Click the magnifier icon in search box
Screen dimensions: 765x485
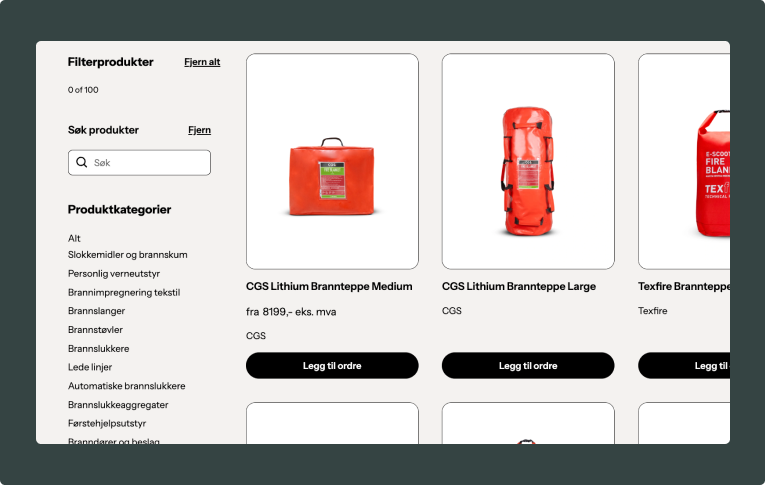pyautogui.click(x=81, y=162)
